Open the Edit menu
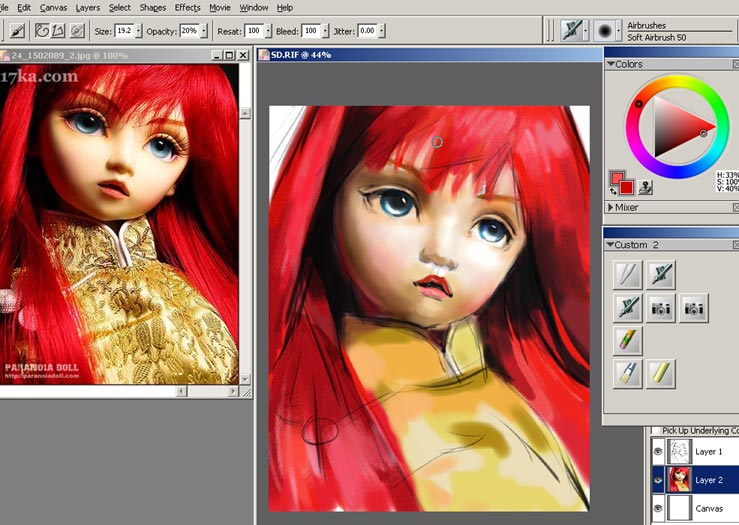This screenshot has height=525, width=739. [24, 8]
